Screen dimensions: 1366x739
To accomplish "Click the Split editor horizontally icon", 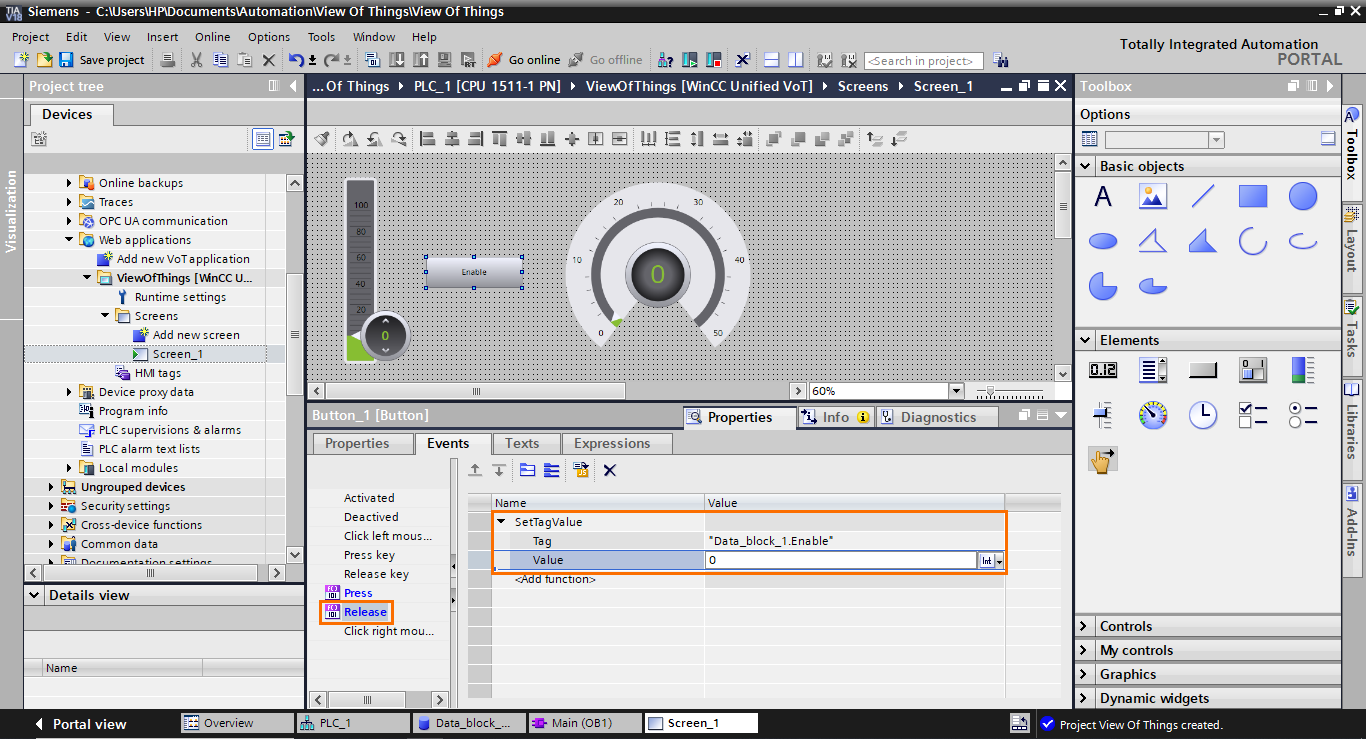I will (771, 60).
